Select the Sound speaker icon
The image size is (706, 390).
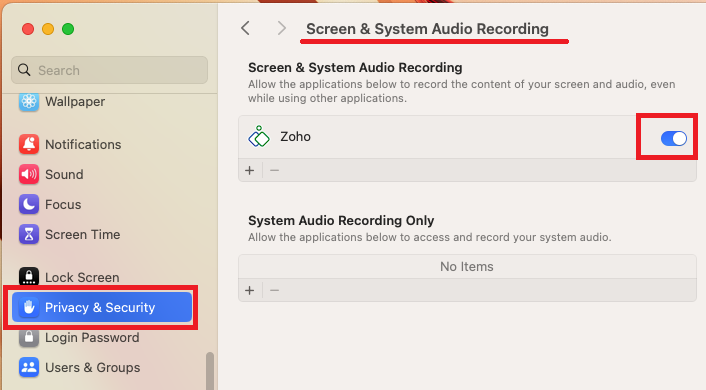[29, 174]
